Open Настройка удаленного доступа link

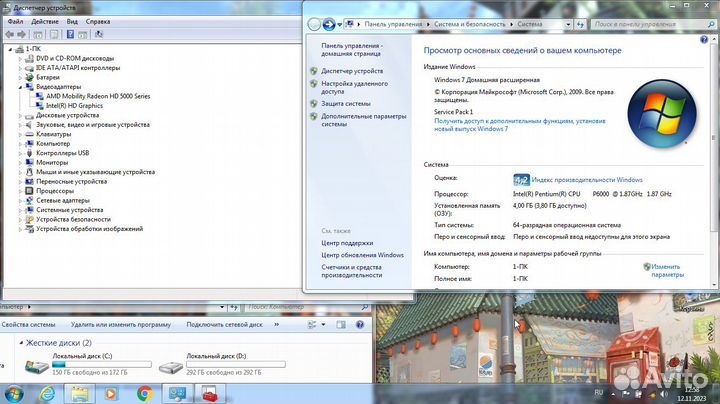[x=354, y=87]
